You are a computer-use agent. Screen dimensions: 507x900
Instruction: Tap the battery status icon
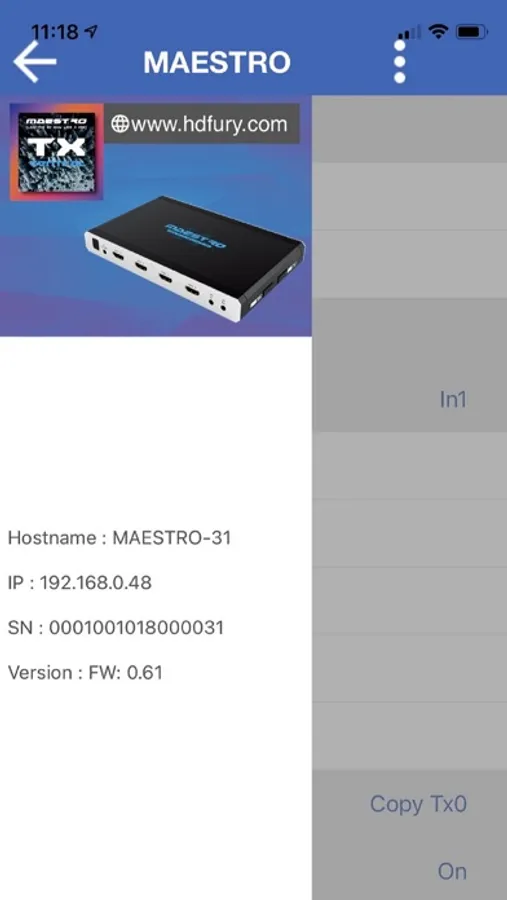(x=472, y=32)
